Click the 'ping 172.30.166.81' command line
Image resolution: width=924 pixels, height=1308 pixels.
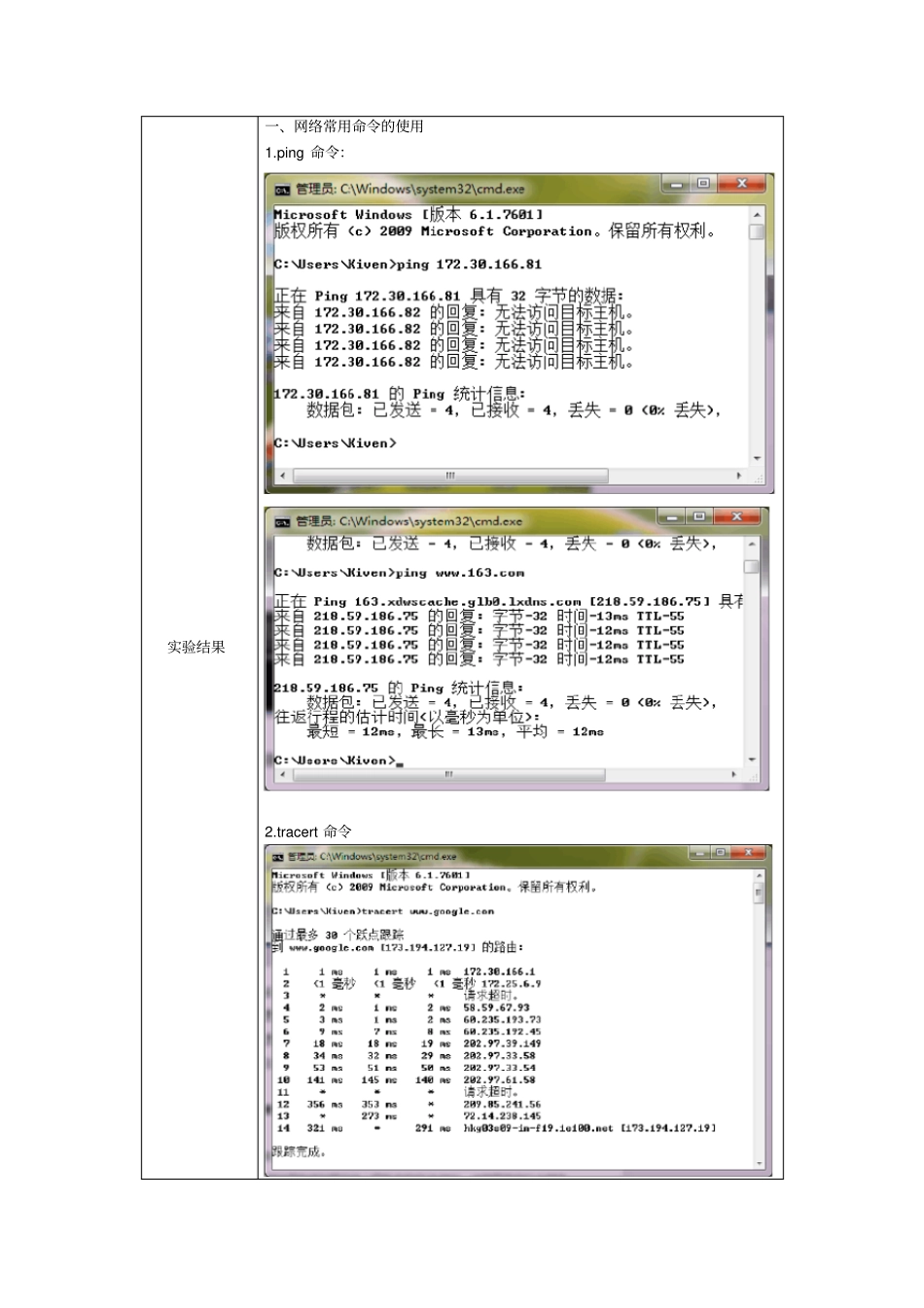point(408,265)
